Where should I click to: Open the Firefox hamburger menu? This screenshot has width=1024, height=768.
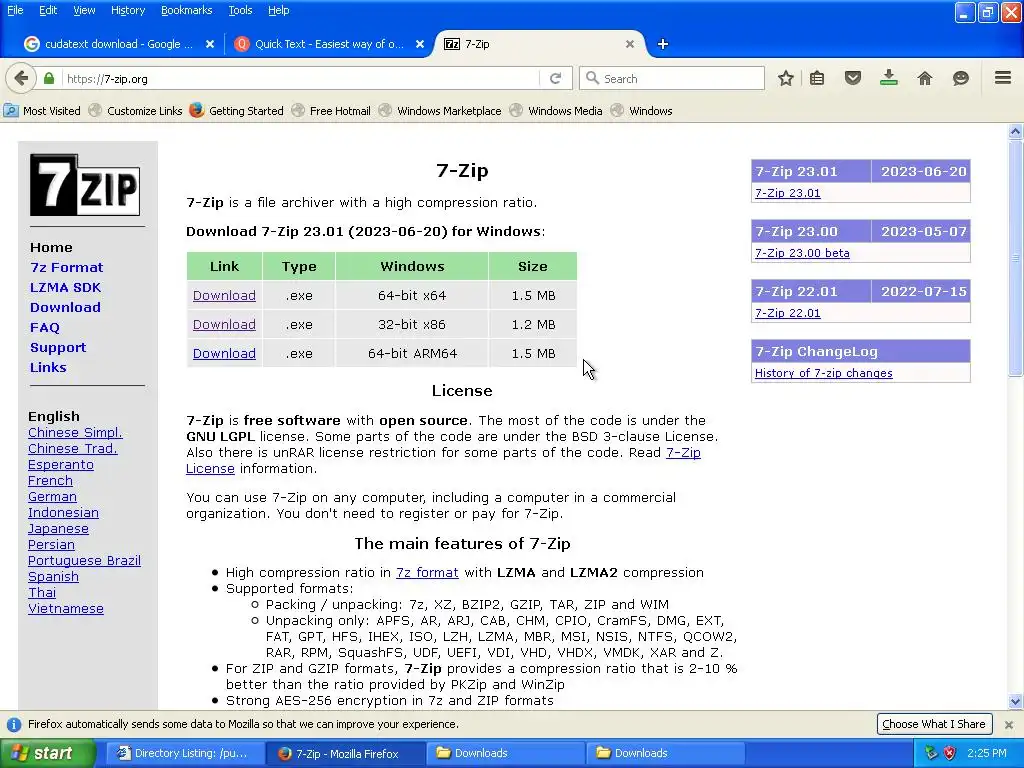(x=1003, y=78)
